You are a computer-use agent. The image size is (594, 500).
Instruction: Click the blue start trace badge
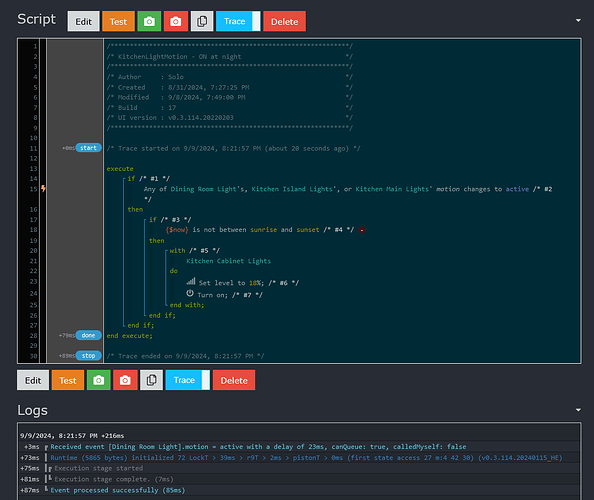(88, 148)
